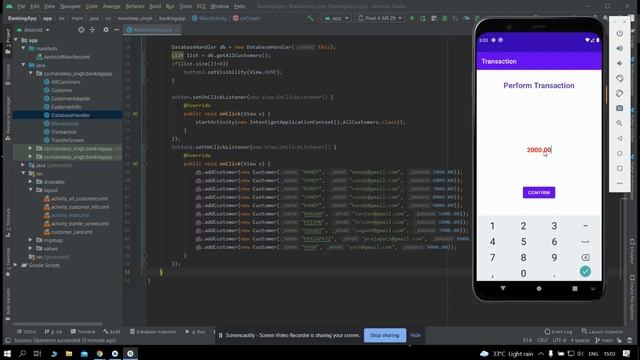The width and height of the screenshot is (640, 360).
Task: Click the Chrome taskbar icon
Action: point(100,353)
